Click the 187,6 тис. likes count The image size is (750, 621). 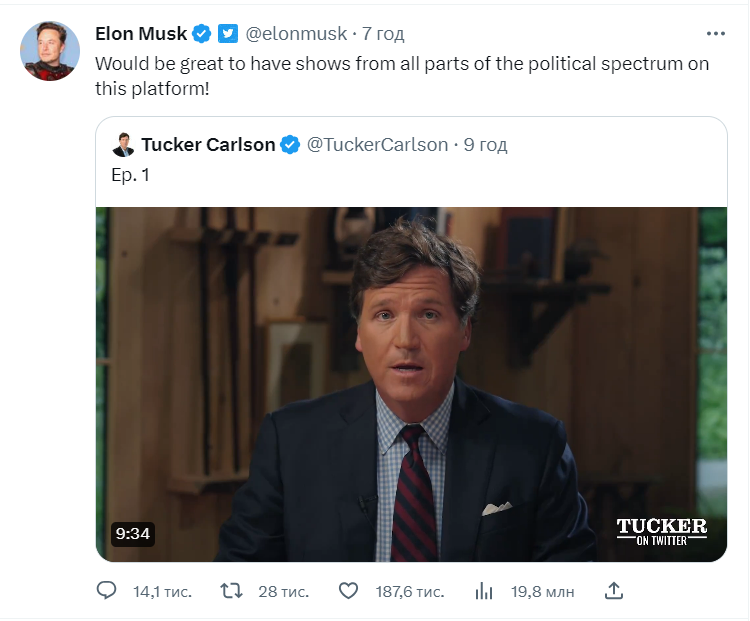point(410,592)
